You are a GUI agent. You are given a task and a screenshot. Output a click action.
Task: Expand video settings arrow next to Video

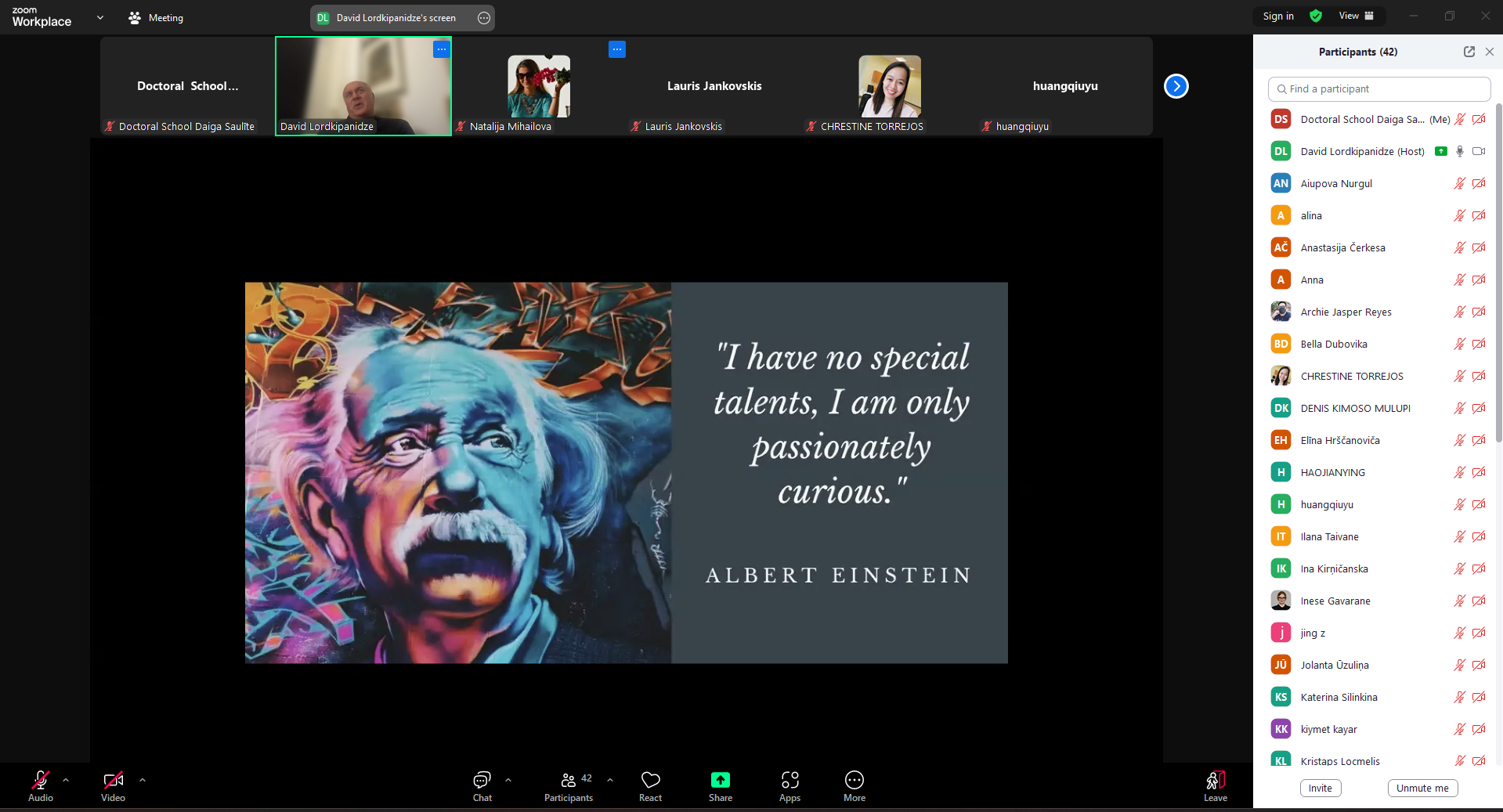pyautogui.click(x=143, y=780)
